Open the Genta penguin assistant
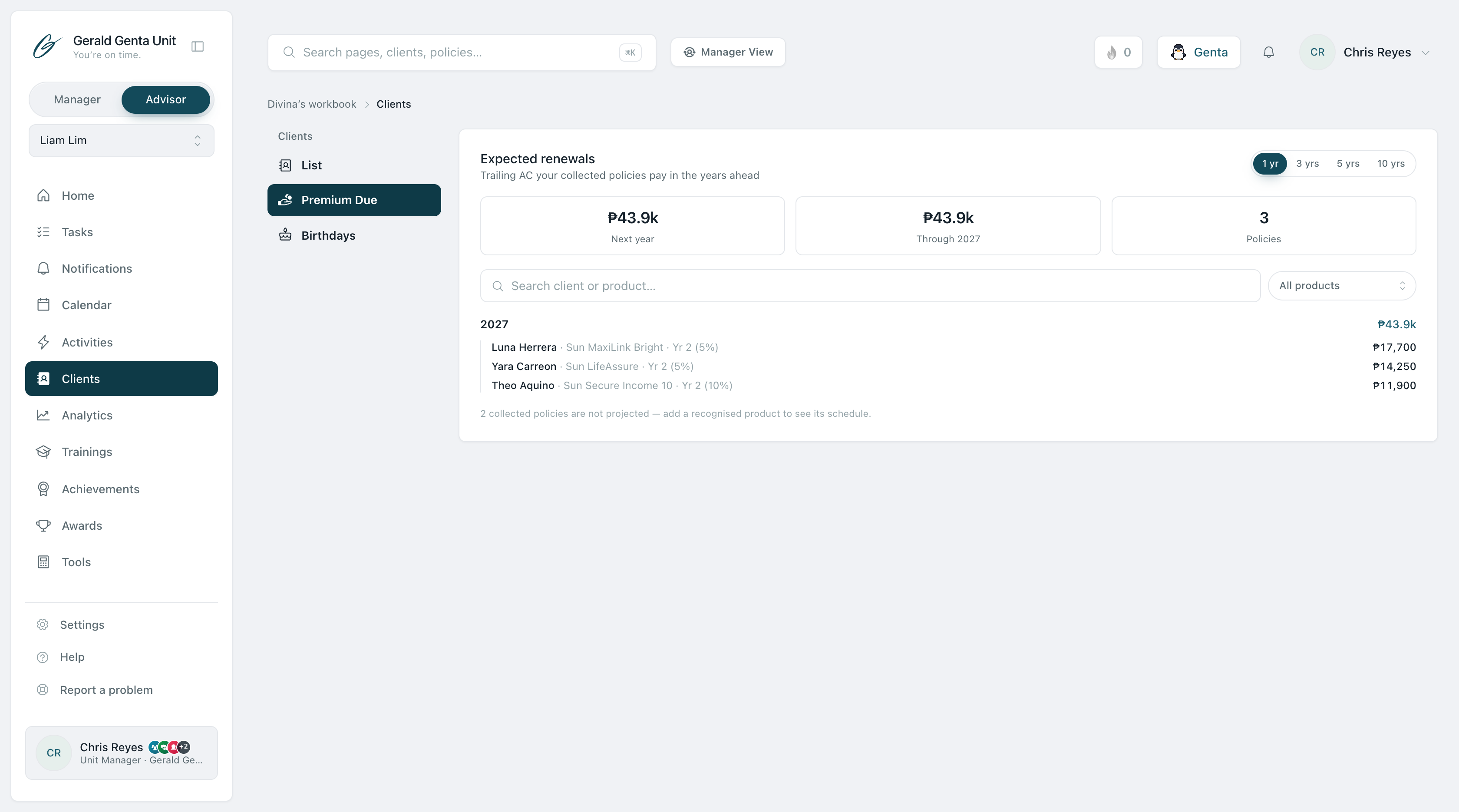This screenshot has height=812, width=1459. (x=1198, y=52)
